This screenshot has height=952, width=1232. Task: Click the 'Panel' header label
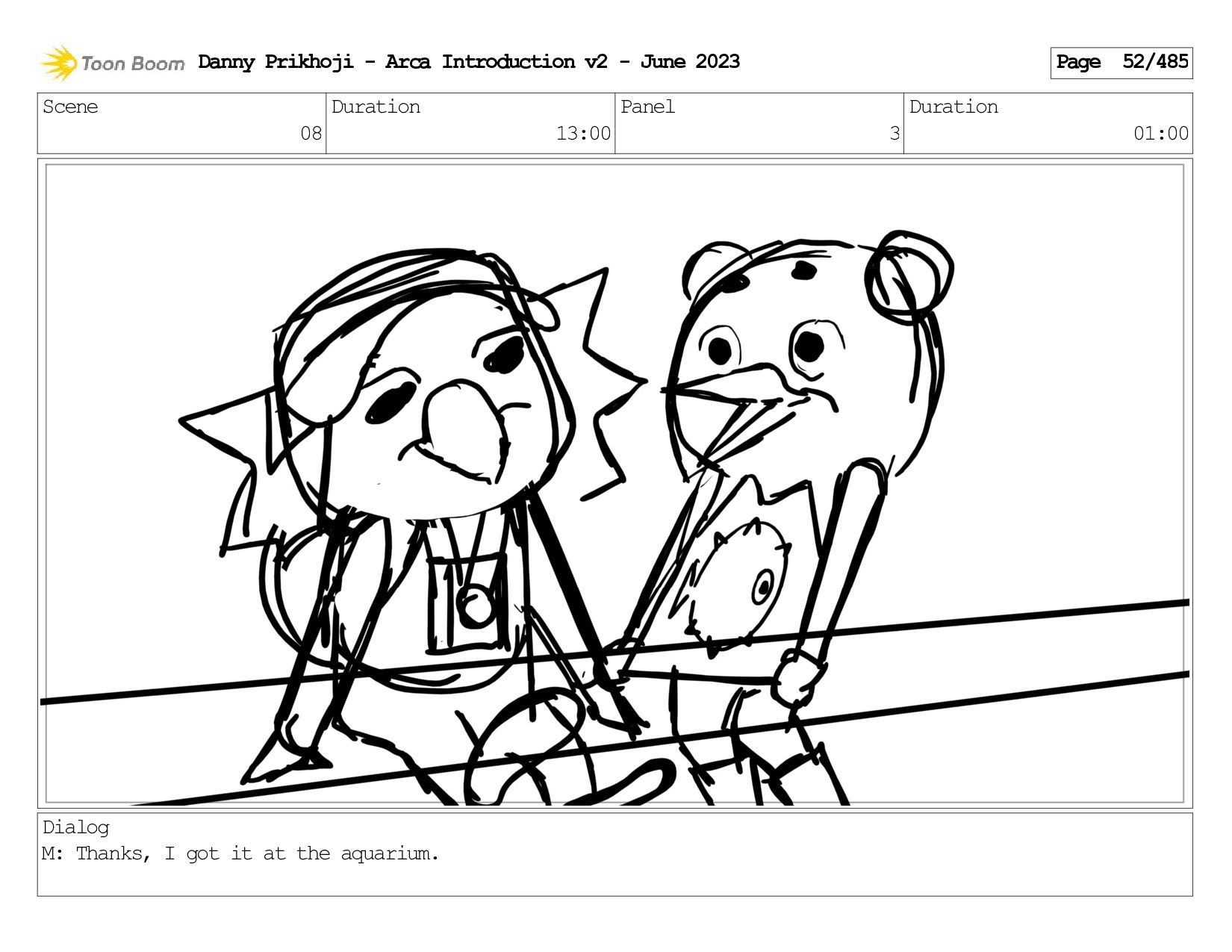(647, 107)
